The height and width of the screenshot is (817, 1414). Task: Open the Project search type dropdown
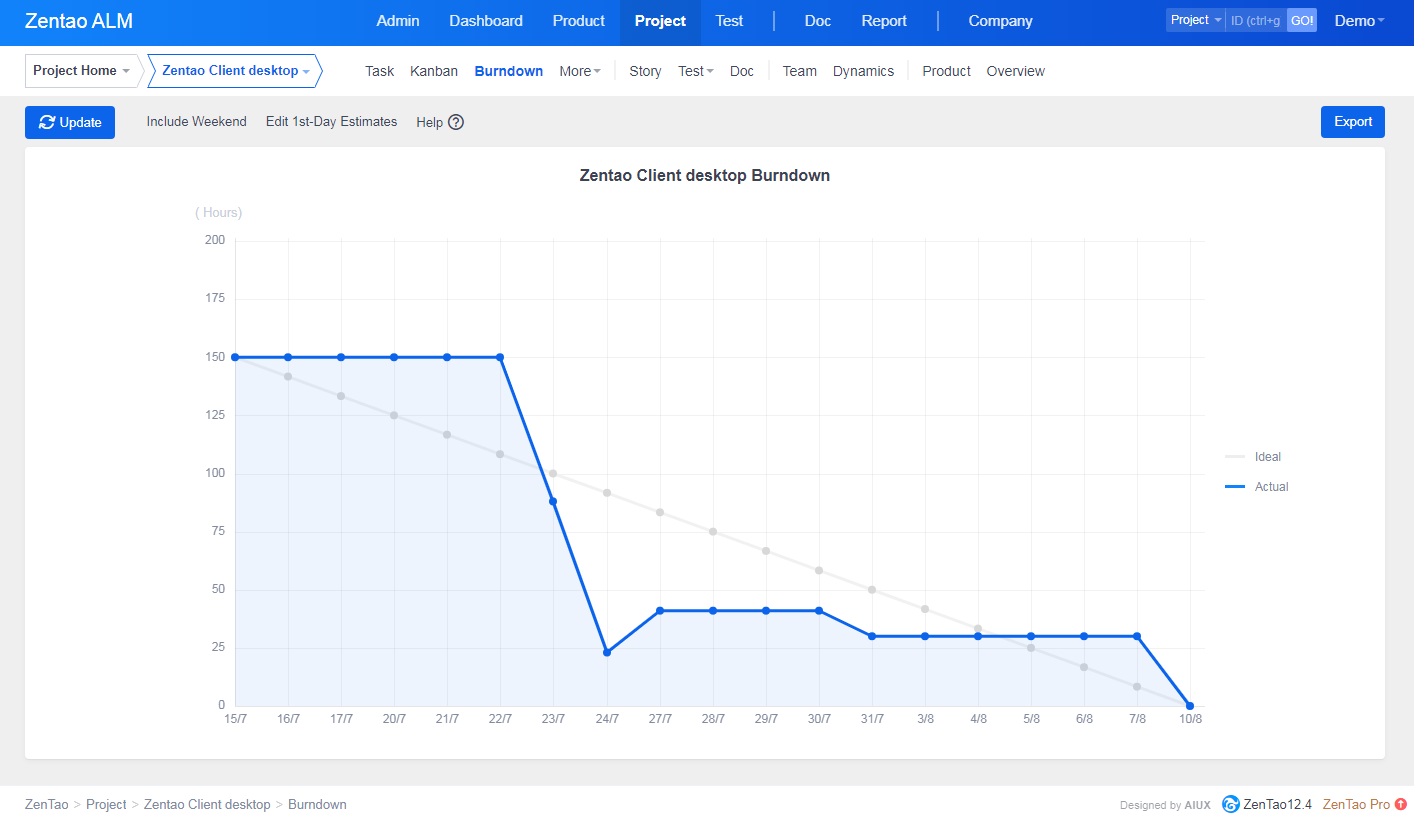pos(1195,20)
